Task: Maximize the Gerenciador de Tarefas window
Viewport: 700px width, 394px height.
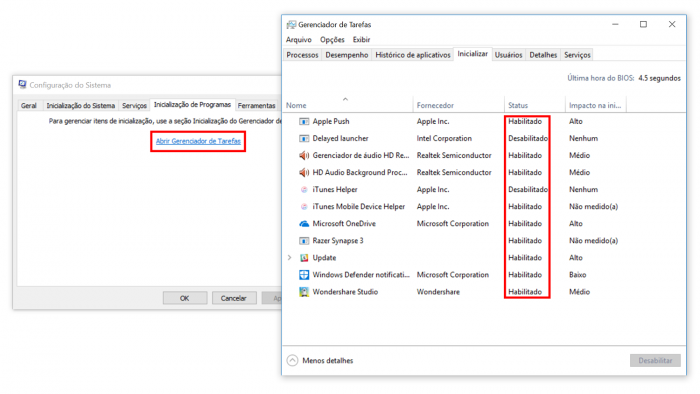Action: pos(643,25)
